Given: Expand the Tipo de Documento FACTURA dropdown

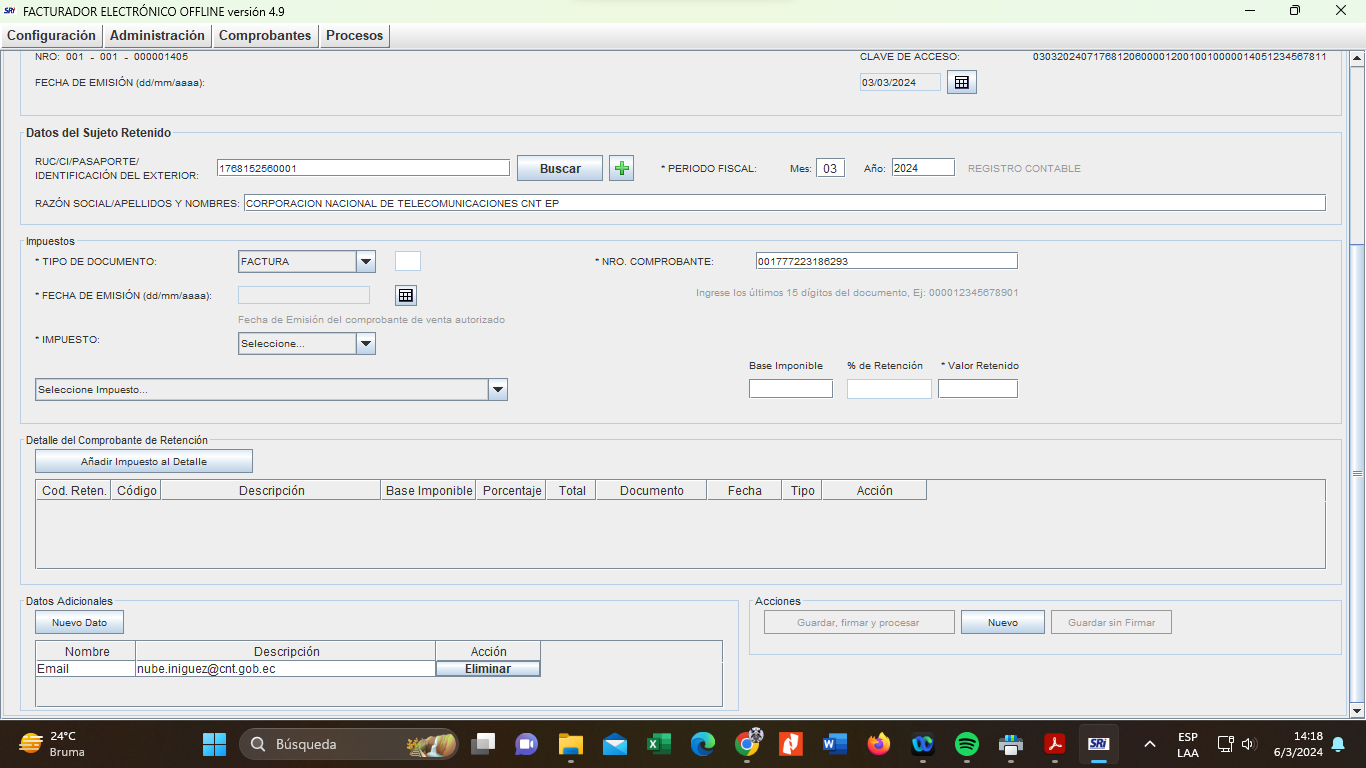Looking at the screenshot, I should click(366, 261).
